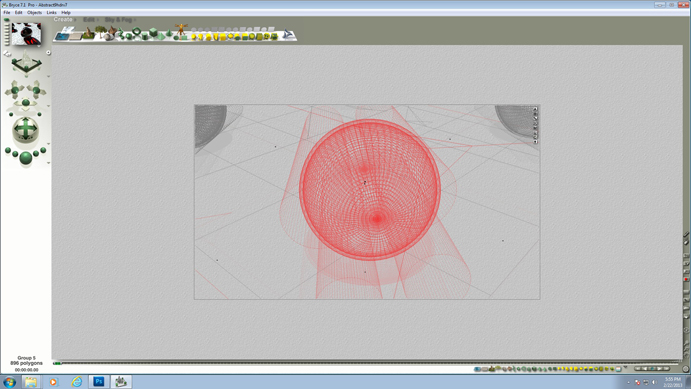Image resolution: width=691 pixels, height=389 pixels.
Task: Create a symmetrical lattice terrain
Action: 113,30
